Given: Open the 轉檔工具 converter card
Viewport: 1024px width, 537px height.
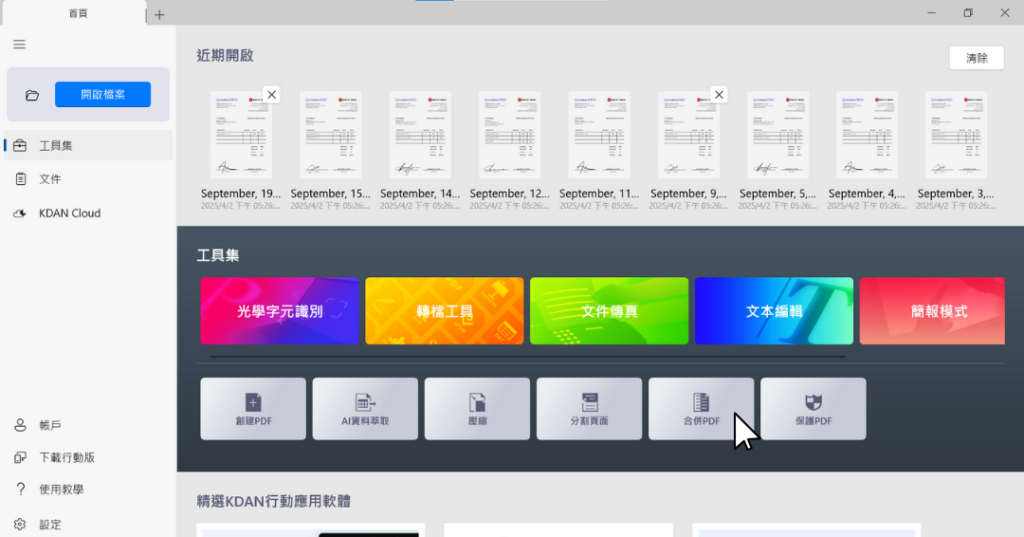Looking at the screenshot, I should tap(444, 311).
